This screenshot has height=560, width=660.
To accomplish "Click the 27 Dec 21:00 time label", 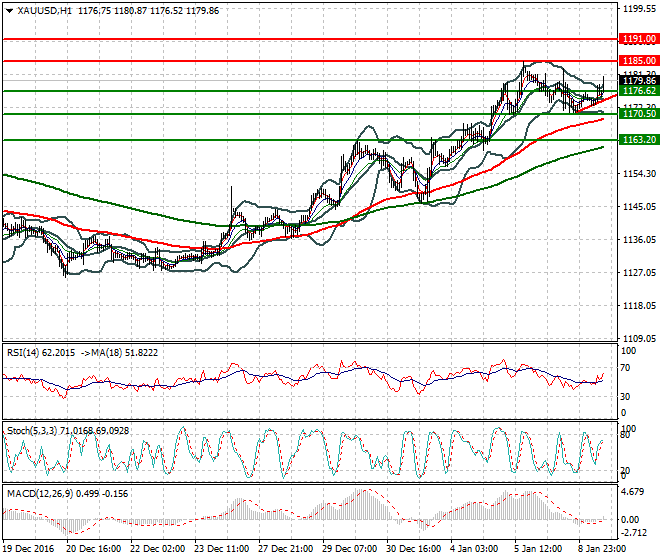I will click(285, 549).
